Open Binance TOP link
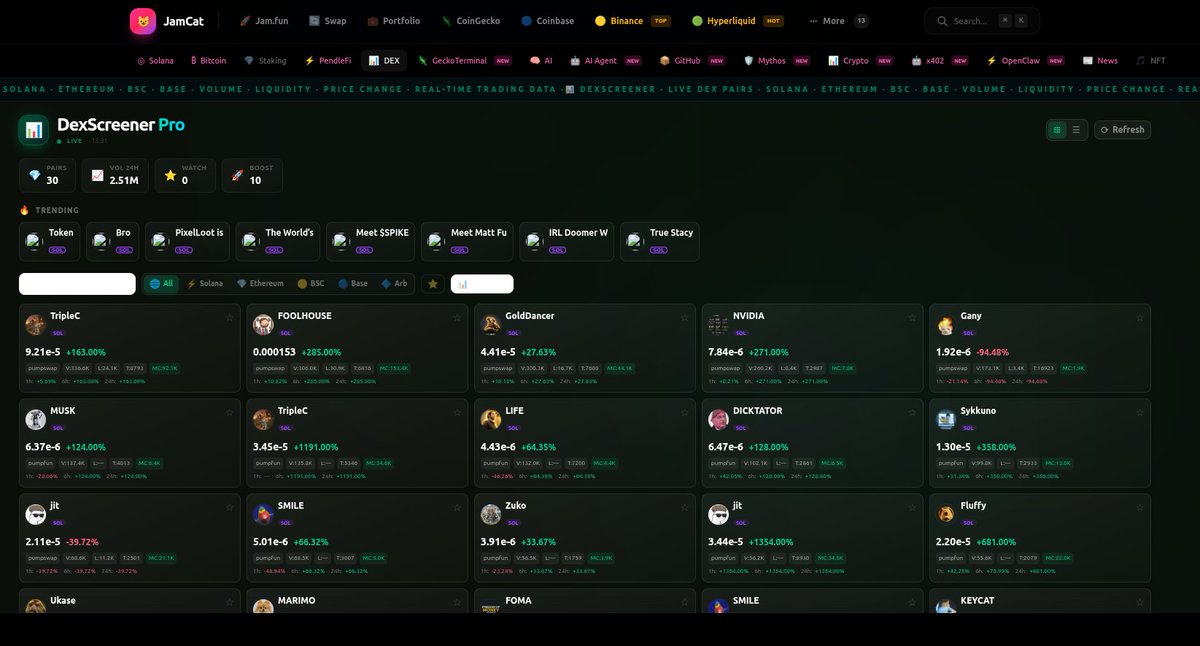Viewport: 1200px width, 646px height. click(632, 21)
